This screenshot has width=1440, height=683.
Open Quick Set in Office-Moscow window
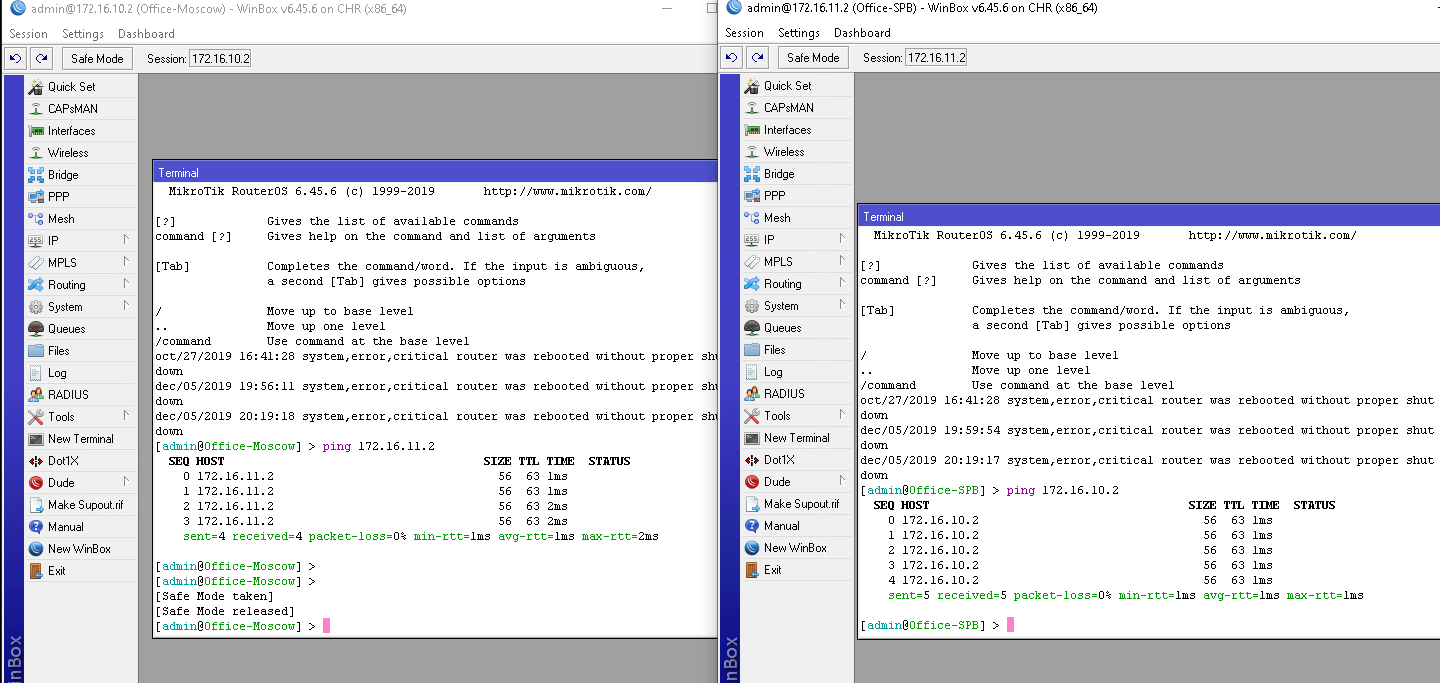[80, 87]
